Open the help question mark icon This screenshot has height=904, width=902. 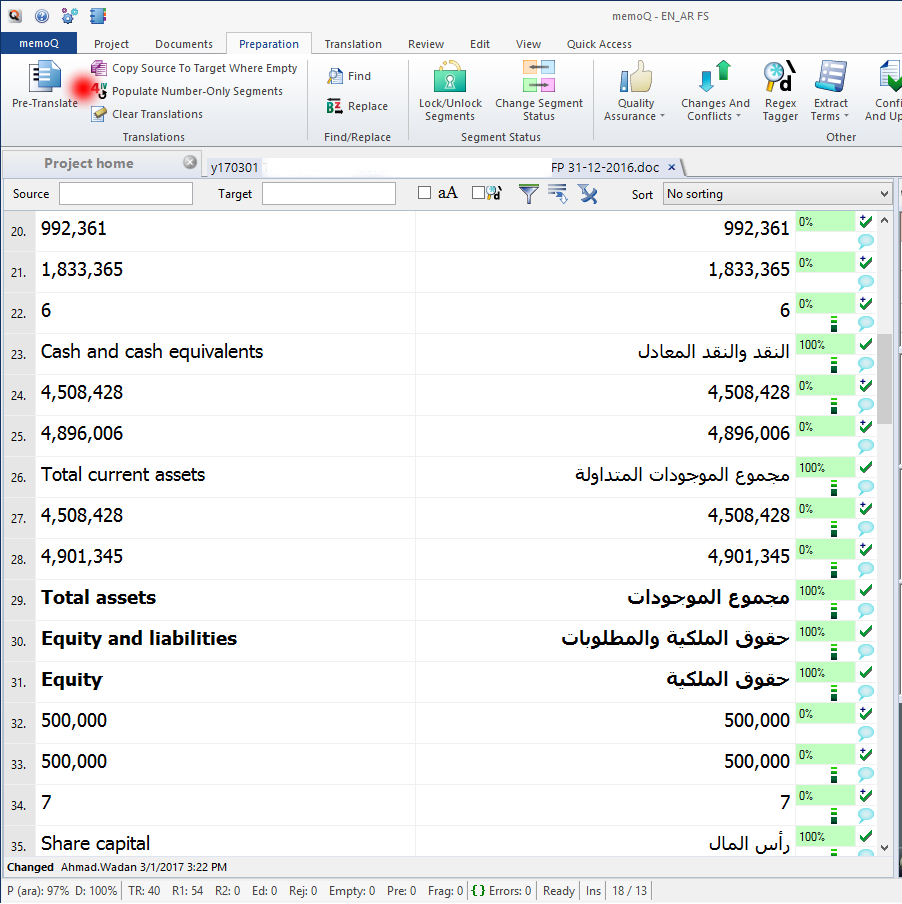coord(42,16)
